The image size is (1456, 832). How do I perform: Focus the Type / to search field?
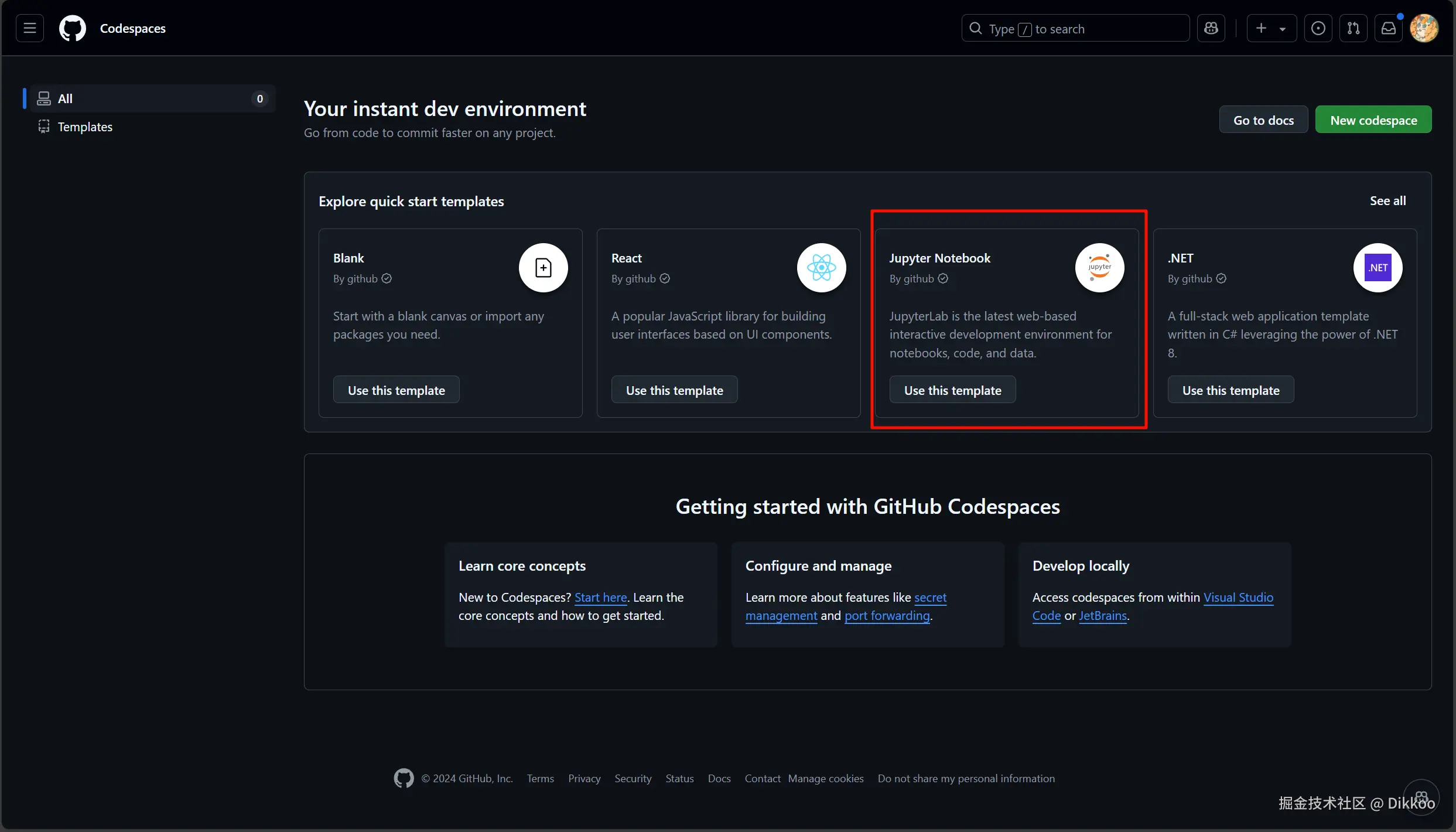1075,28
